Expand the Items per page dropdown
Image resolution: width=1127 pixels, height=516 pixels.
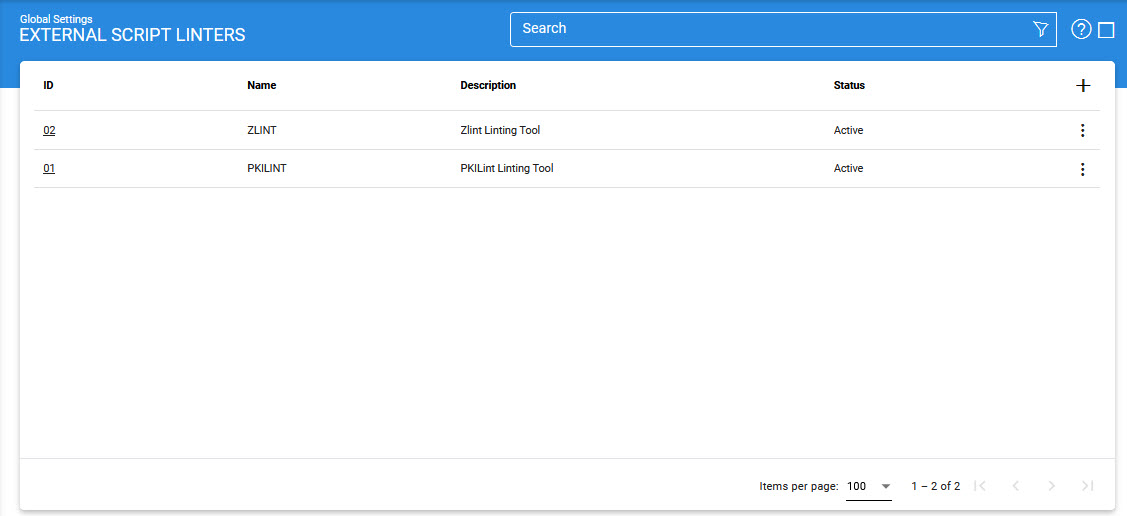click(868, 486)
